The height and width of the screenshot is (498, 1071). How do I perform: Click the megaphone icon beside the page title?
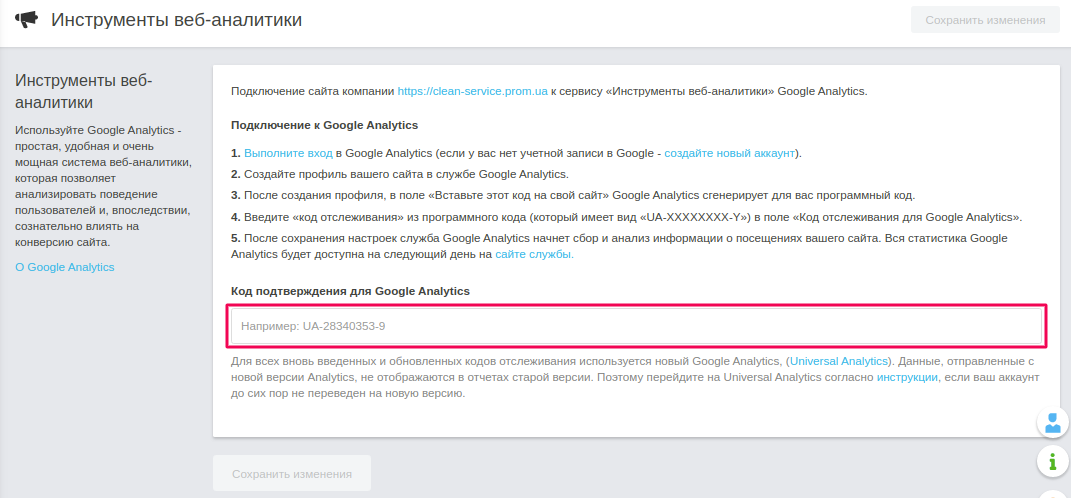click(27, 20)
